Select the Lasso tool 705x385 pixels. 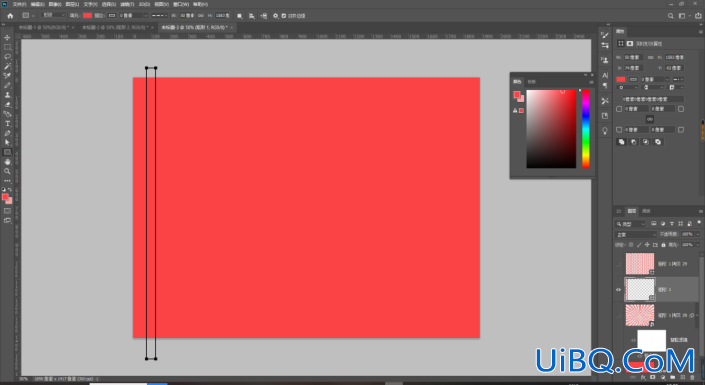coord(7,57)
